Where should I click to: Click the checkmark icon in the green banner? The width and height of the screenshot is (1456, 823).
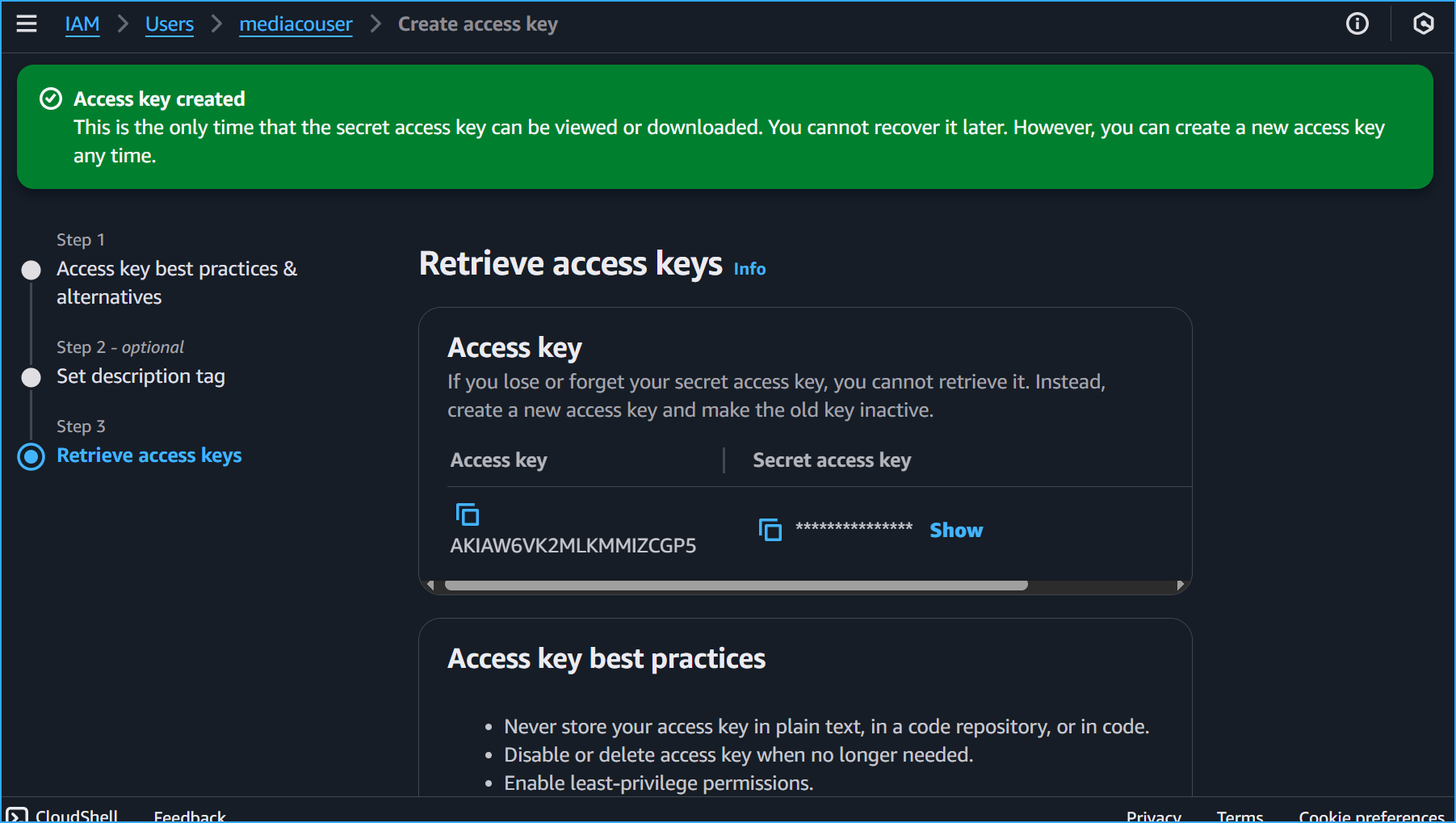(50, 98)
